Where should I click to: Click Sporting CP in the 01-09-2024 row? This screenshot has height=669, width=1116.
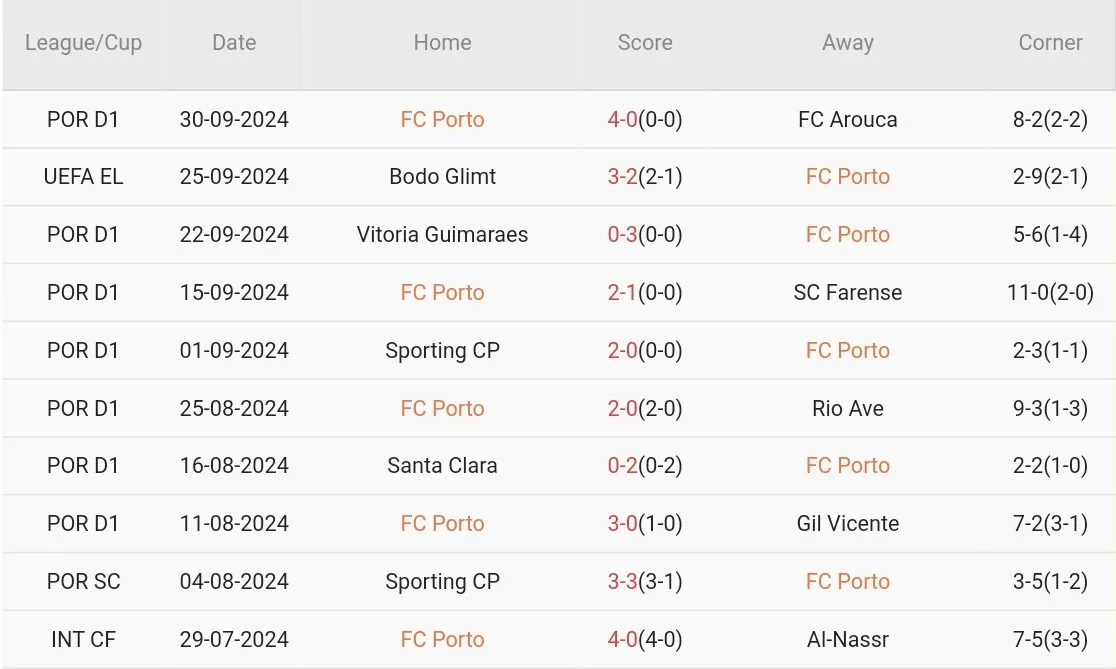442,350
